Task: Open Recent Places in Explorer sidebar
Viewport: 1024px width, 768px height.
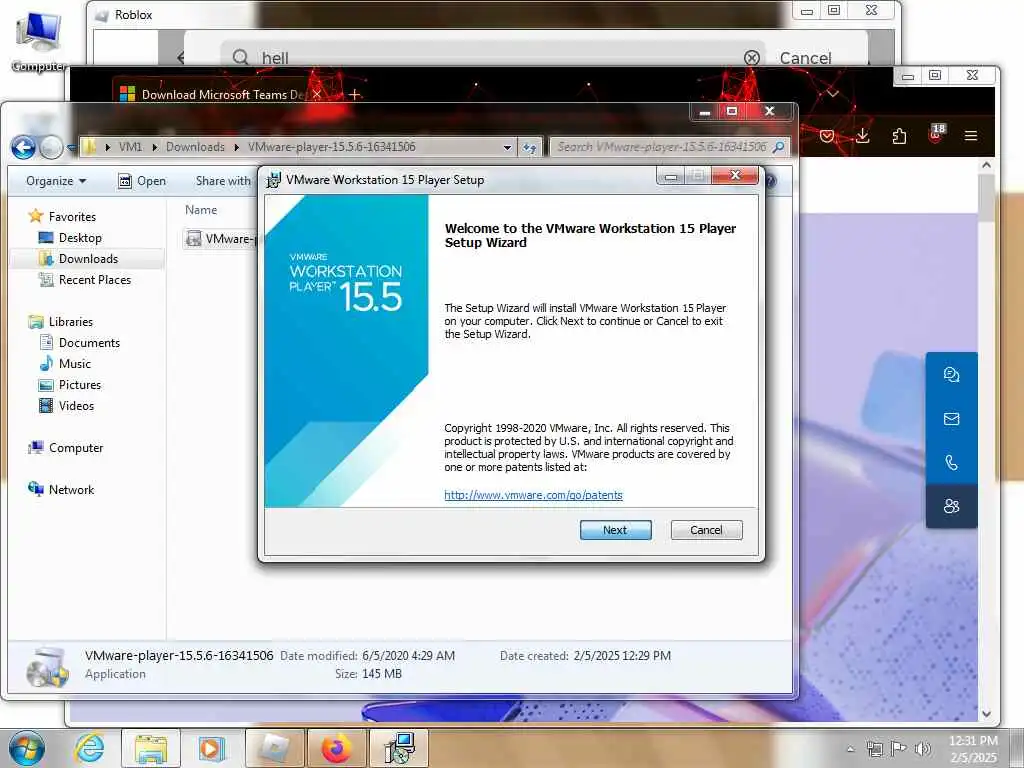Action: click(94, 280)
